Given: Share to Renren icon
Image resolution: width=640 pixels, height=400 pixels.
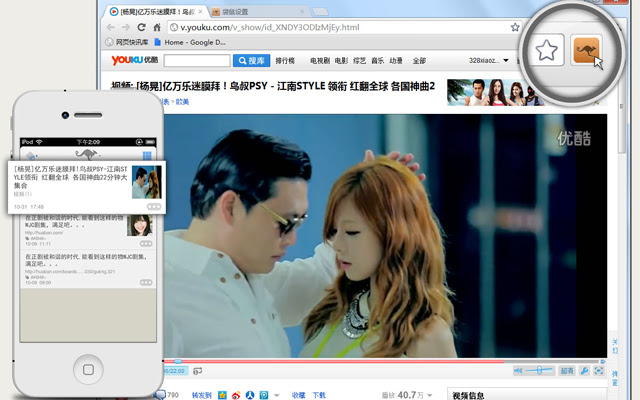Looking at the screenshot, I should tap(250, 395).
